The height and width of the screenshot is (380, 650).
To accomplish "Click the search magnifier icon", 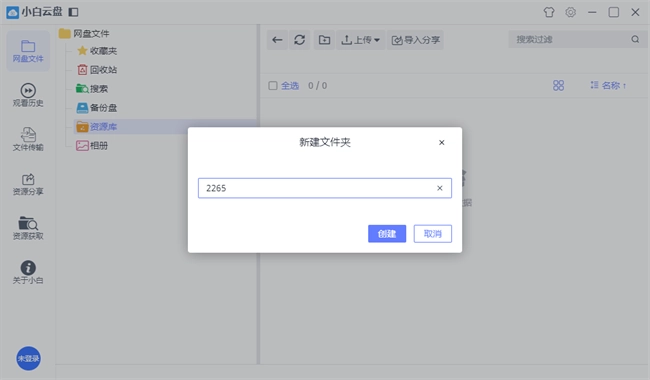I will click(635, 39).
